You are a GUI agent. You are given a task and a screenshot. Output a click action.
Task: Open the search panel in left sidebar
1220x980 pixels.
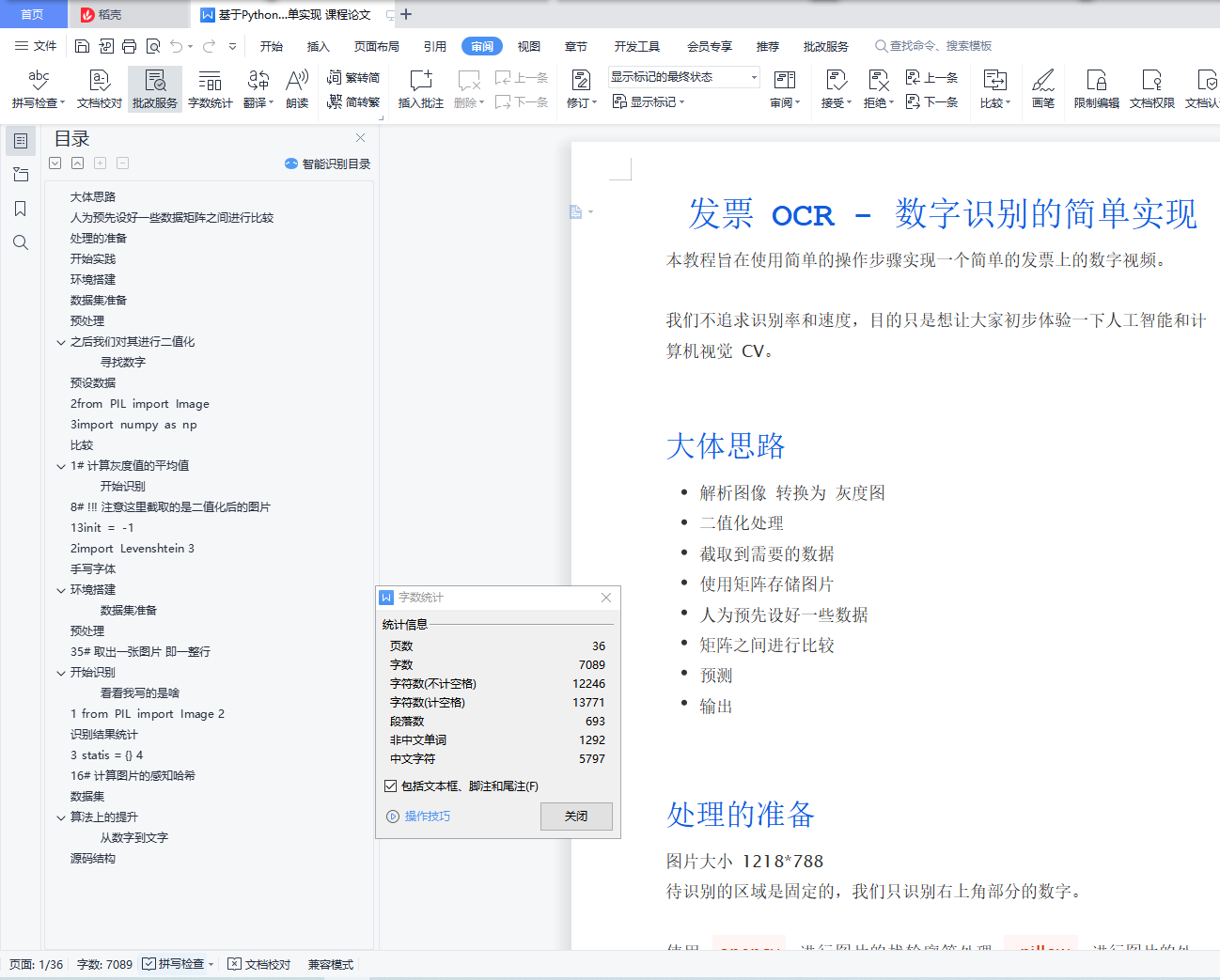click(x=21, y=242)
